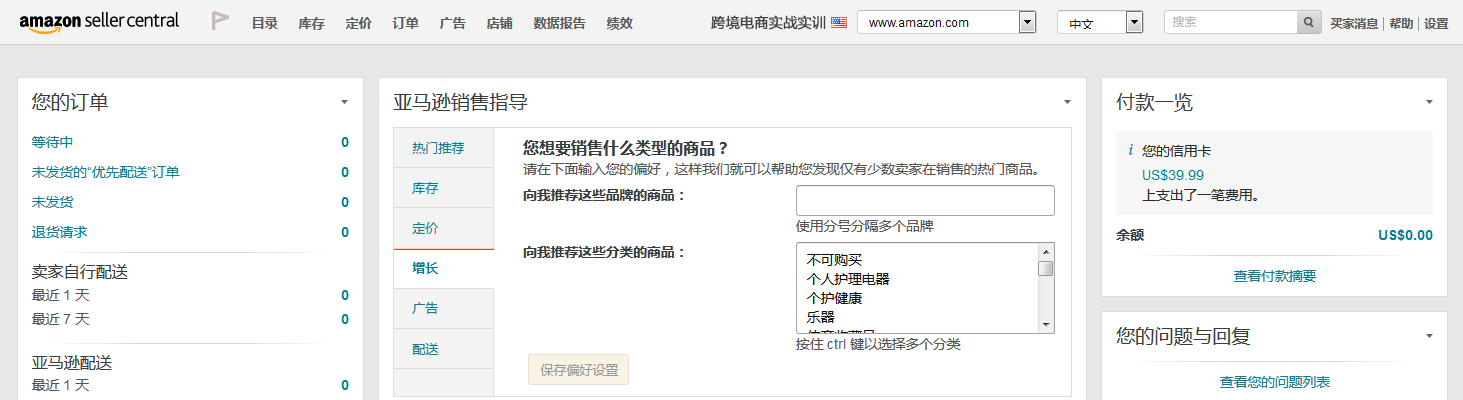Switch to the 热门推荐 tab
This screenshot has height=400, width=1463.
click(x=438, y=148)
